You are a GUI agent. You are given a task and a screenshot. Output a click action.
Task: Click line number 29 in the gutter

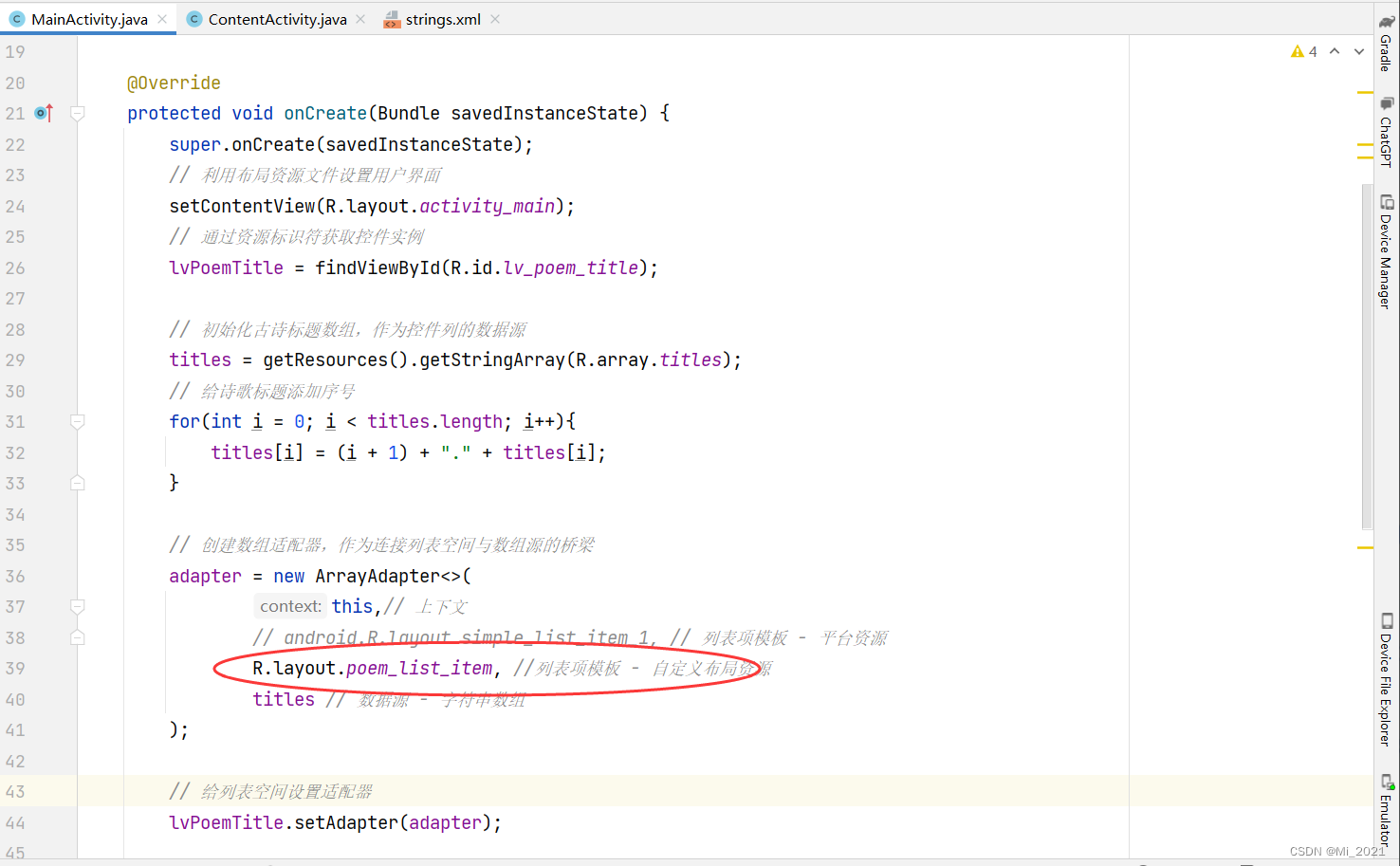point(15,360)
